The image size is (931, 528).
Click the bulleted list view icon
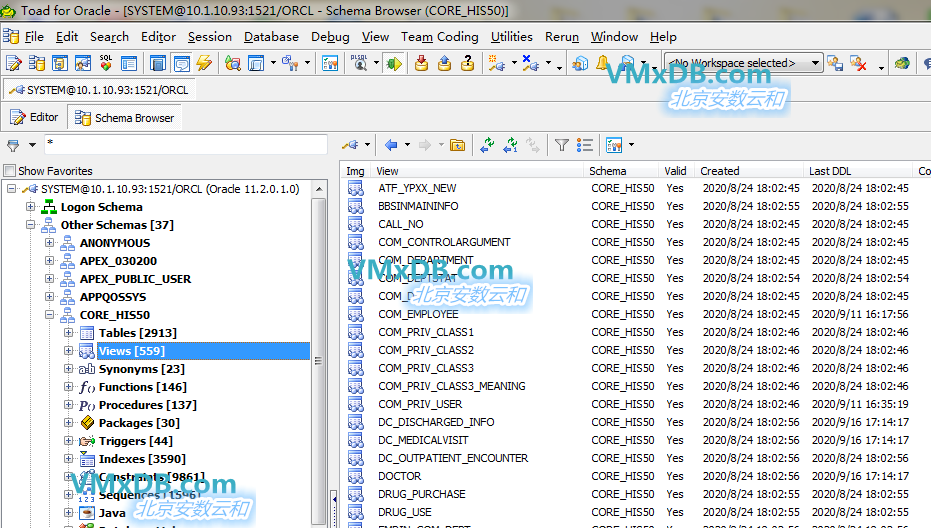coord(584,145)
